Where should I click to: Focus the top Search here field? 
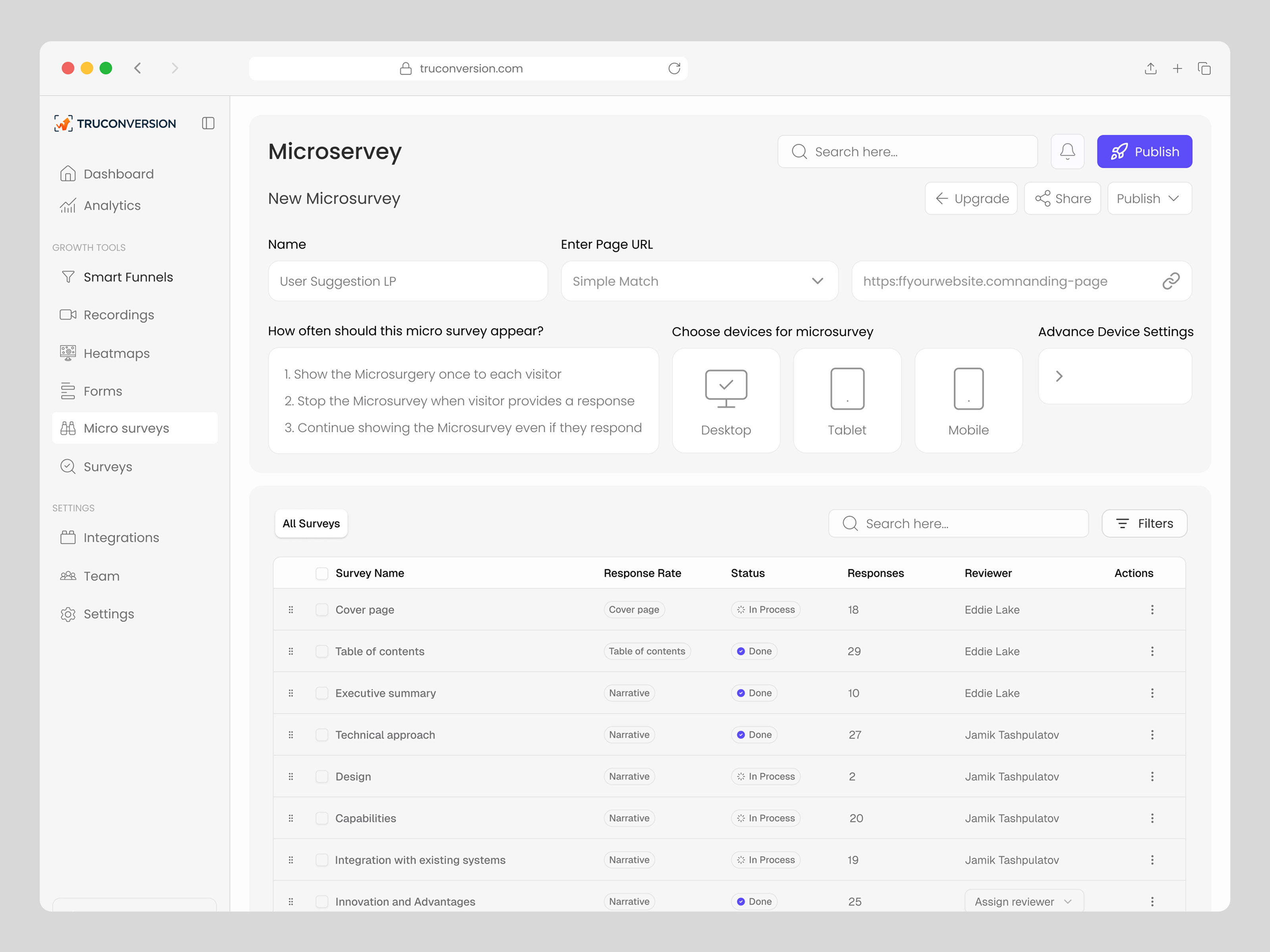[907, 152]
